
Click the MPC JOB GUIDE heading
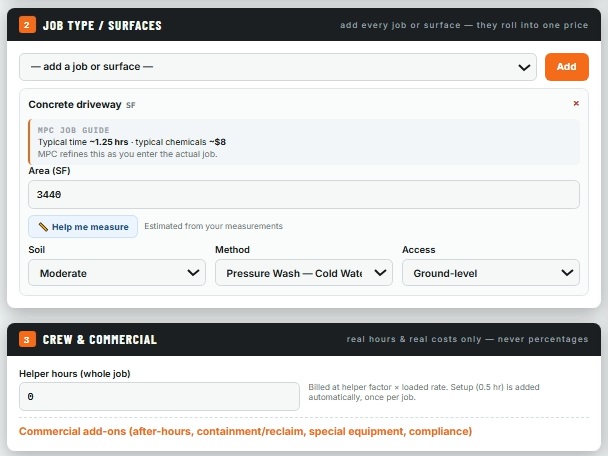[73, 130]
